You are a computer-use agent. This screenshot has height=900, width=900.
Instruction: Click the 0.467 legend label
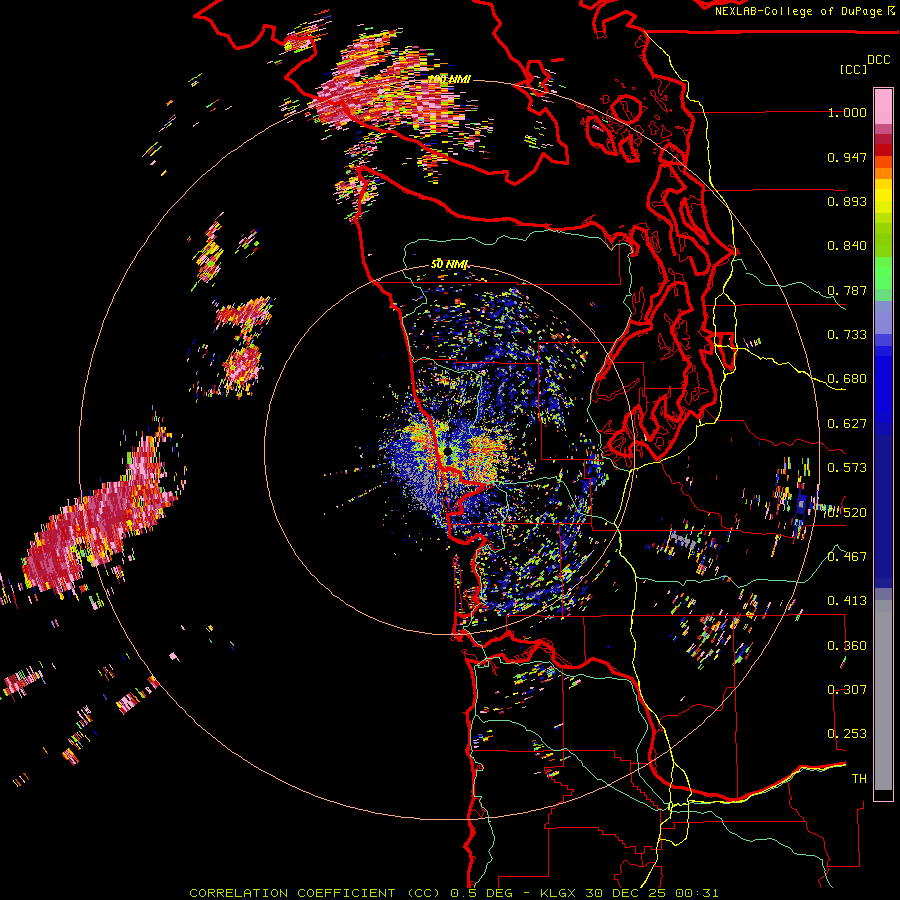click(x=847, y=557)
